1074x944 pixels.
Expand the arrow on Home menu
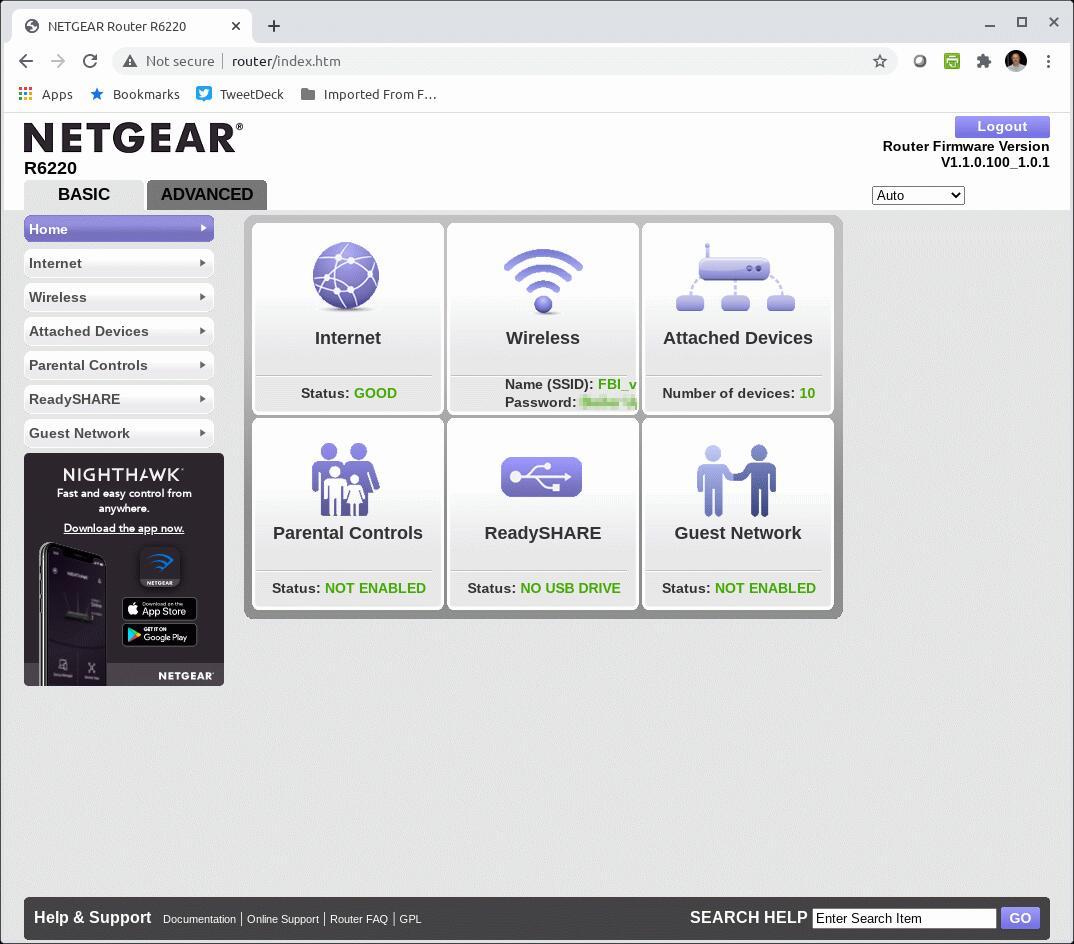(203, 228)
